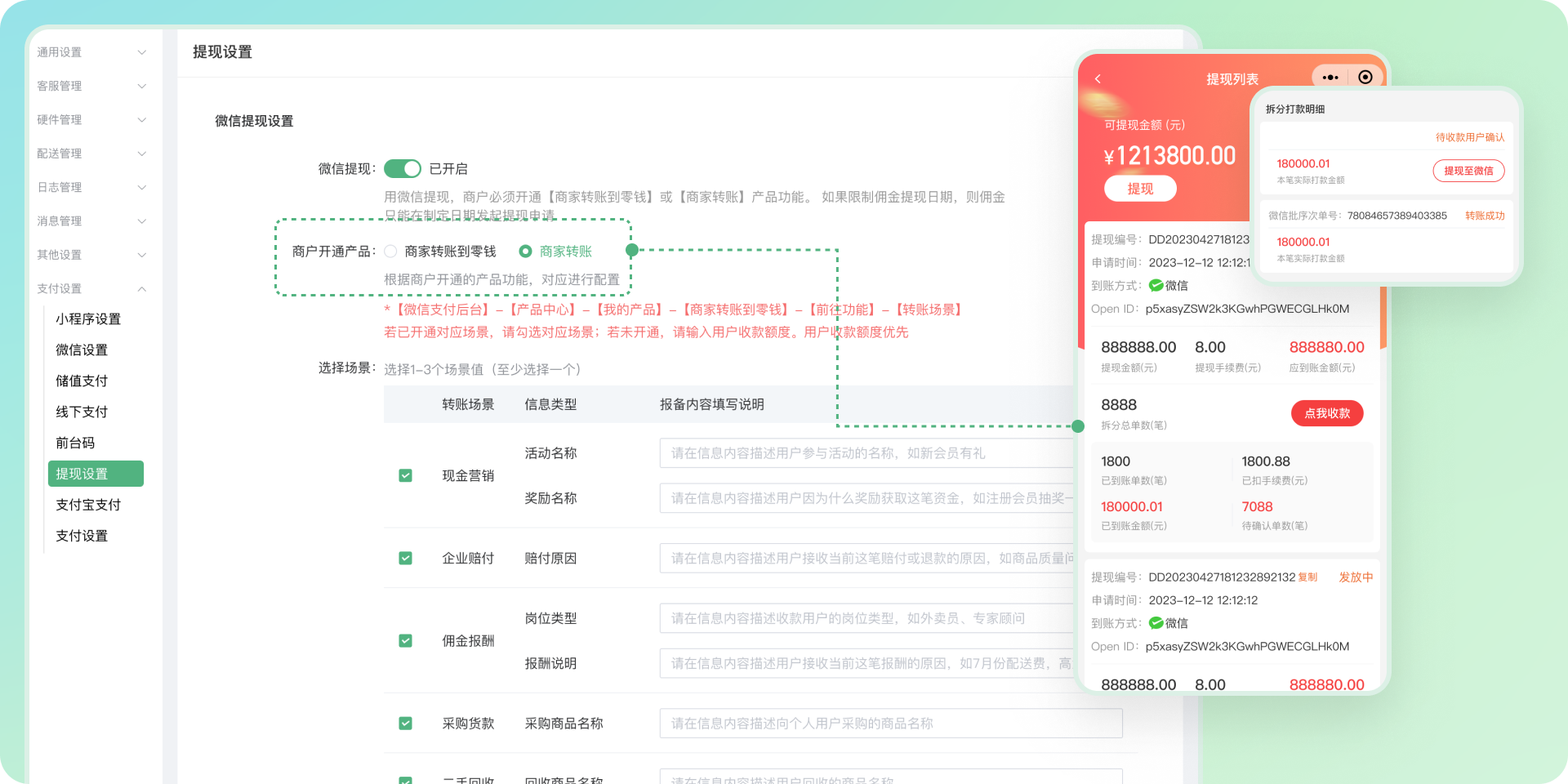The height and width of the screenshot is (784, 1568).
Task: Expand the 硬件管理 sidebar menu
Action: 91,120
